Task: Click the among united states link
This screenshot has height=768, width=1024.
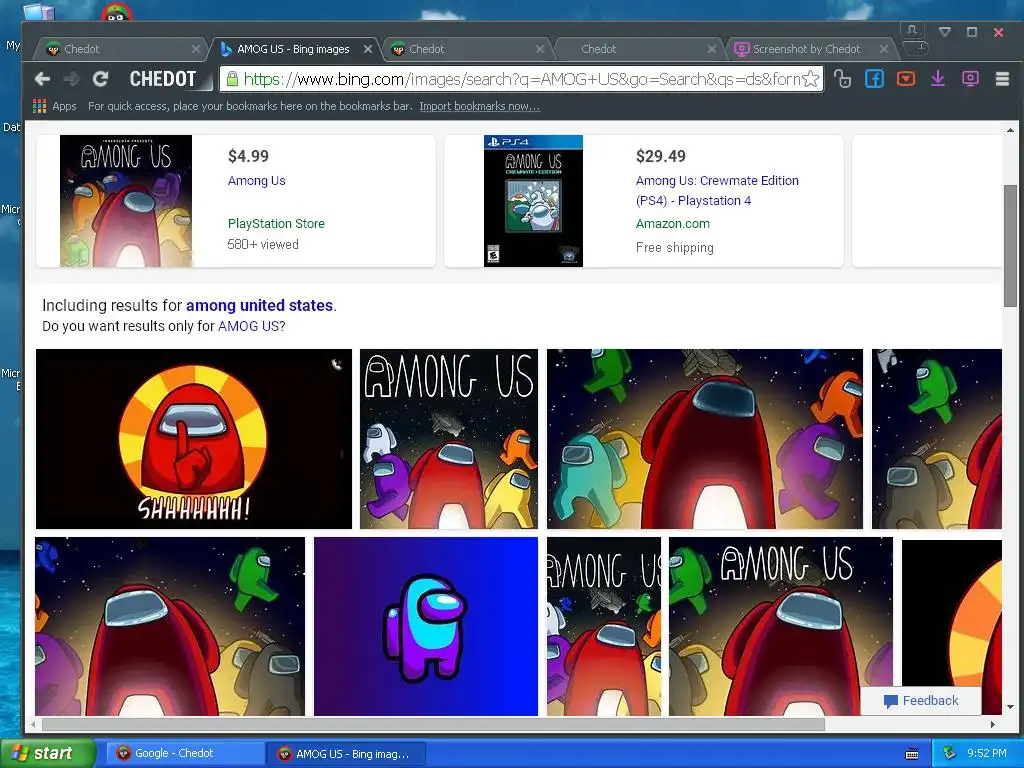Action: (x=259, y=305)
